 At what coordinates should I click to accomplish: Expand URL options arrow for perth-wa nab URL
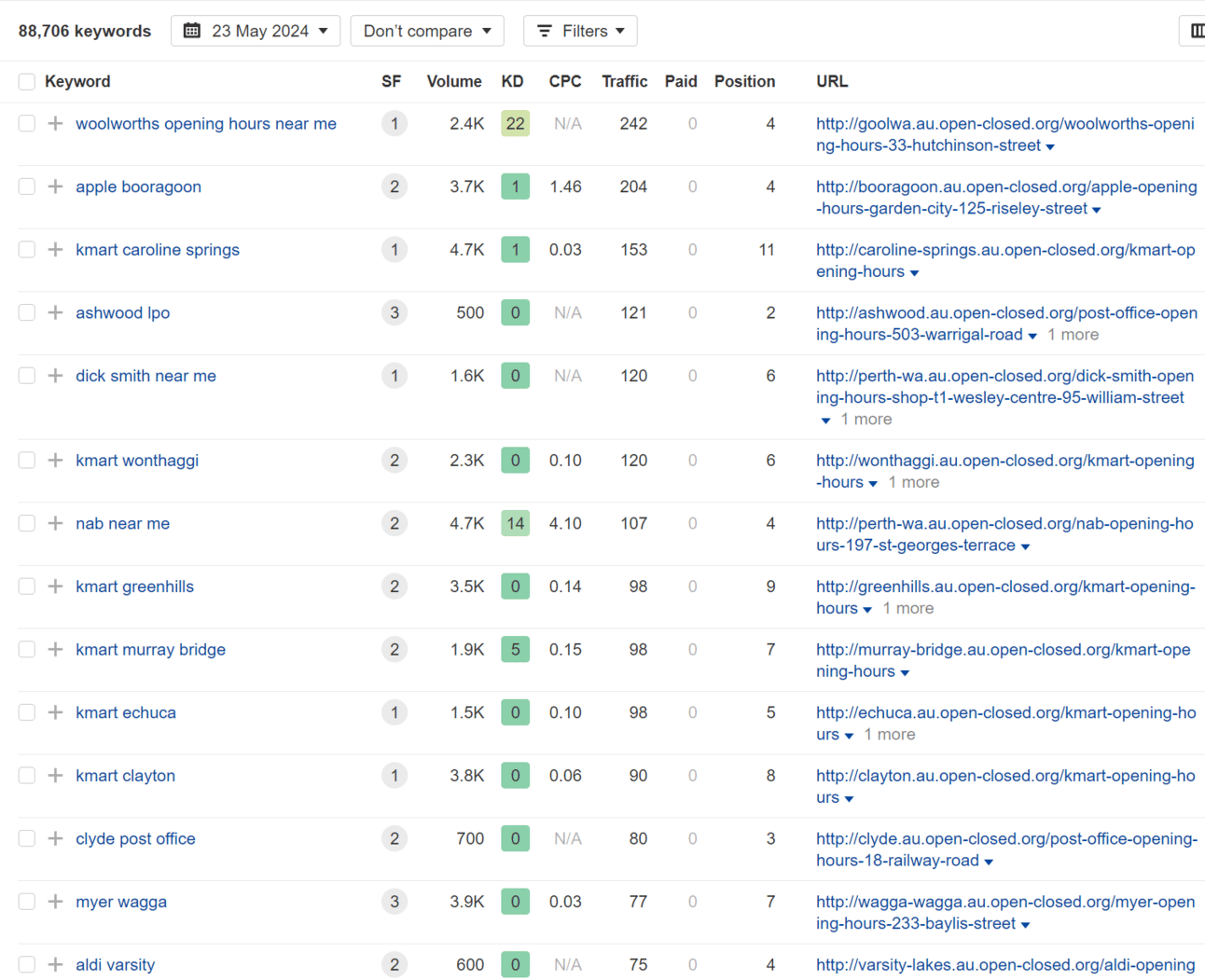click(1025, 546)
